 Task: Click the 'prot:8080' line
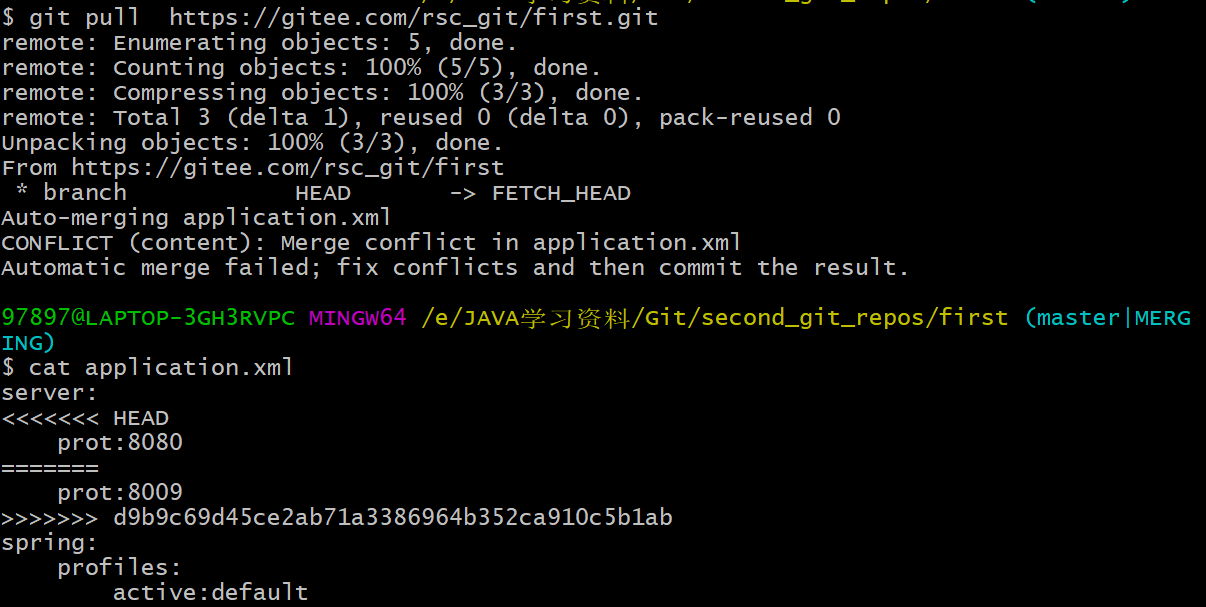(x=120, y=442)
